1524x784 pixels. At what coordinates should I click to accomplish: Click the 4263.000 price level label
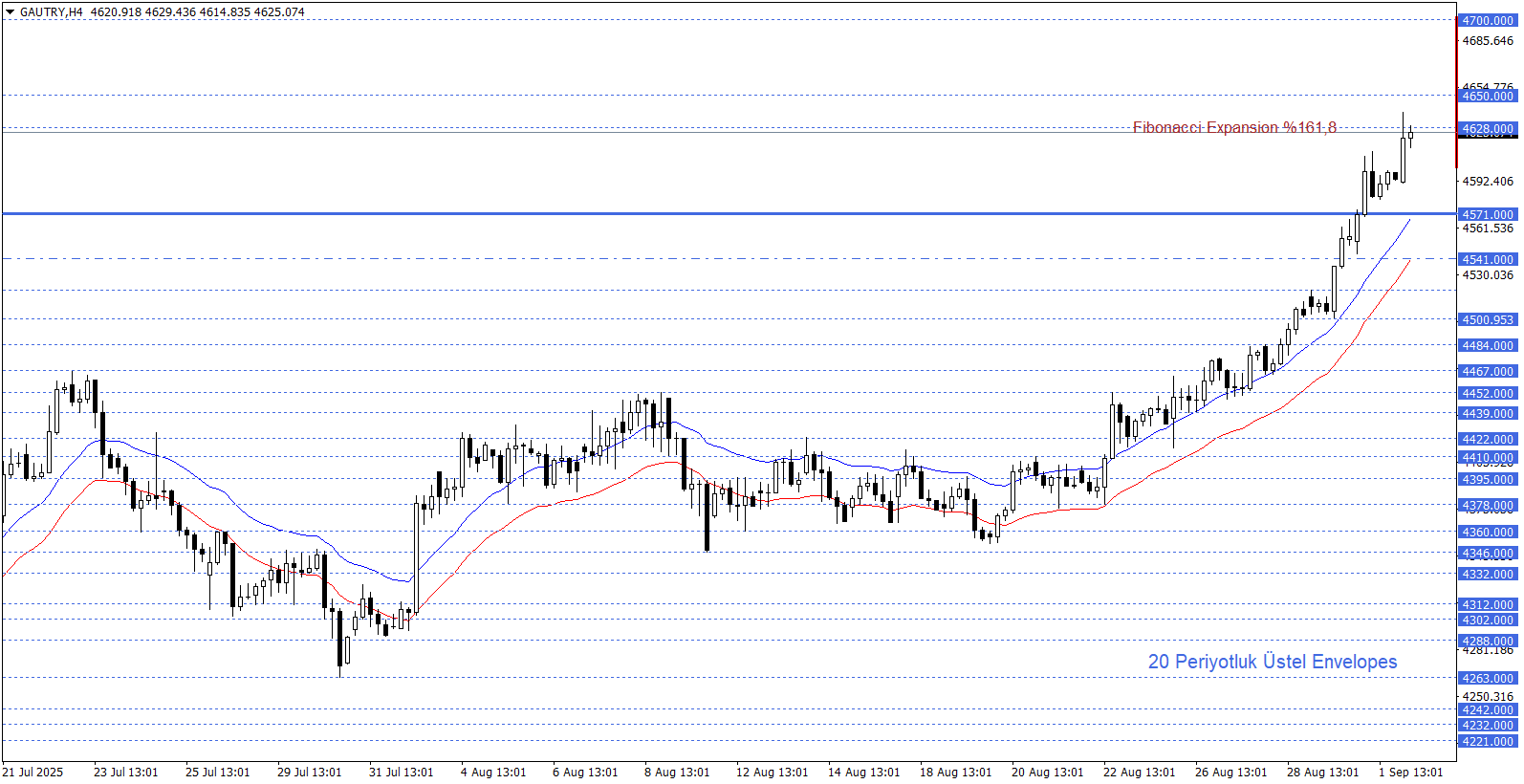tap(1488, 679)
